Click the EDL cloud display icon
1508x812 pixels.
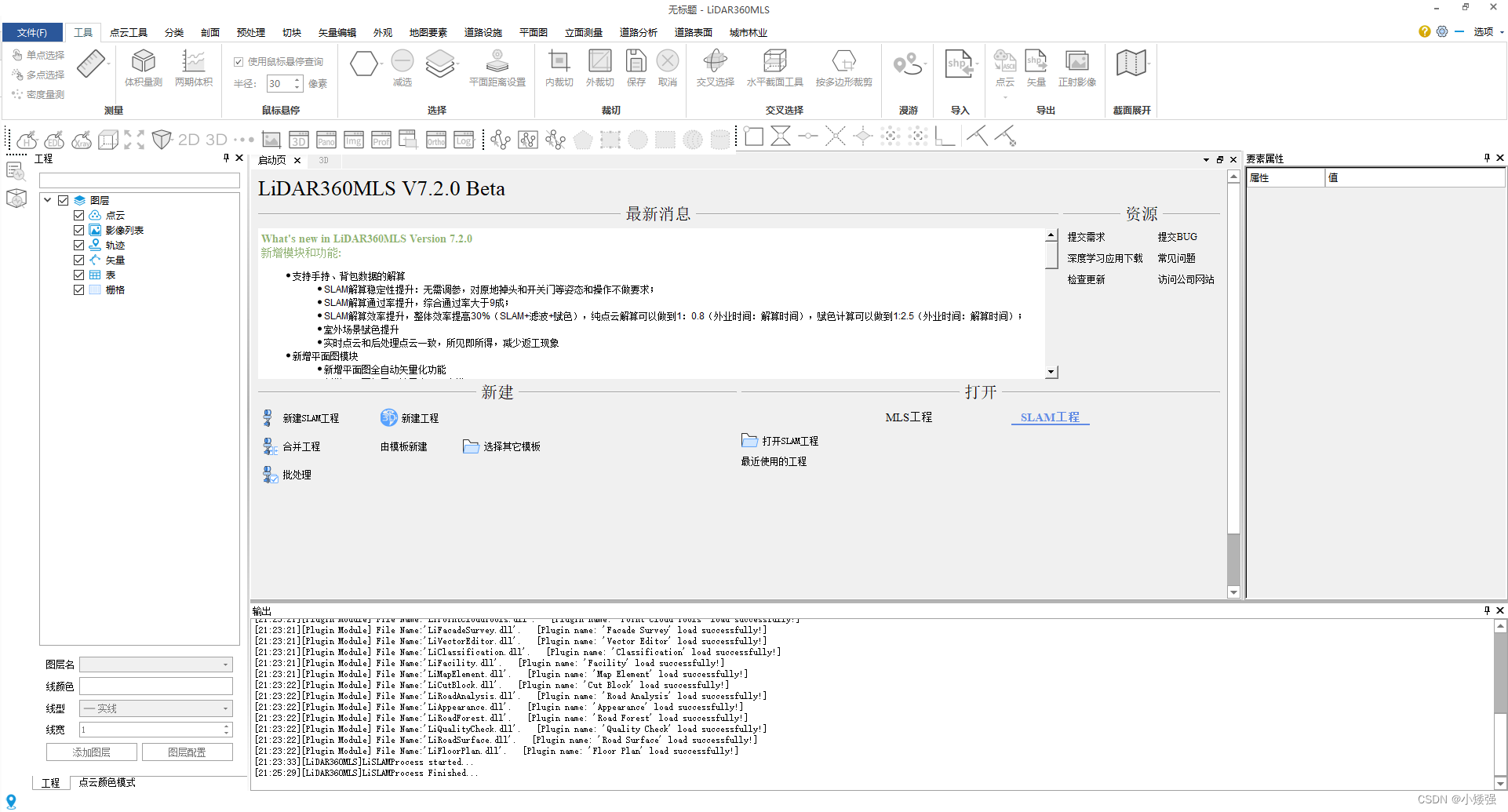pyautogui.click(x=54, y=140)
